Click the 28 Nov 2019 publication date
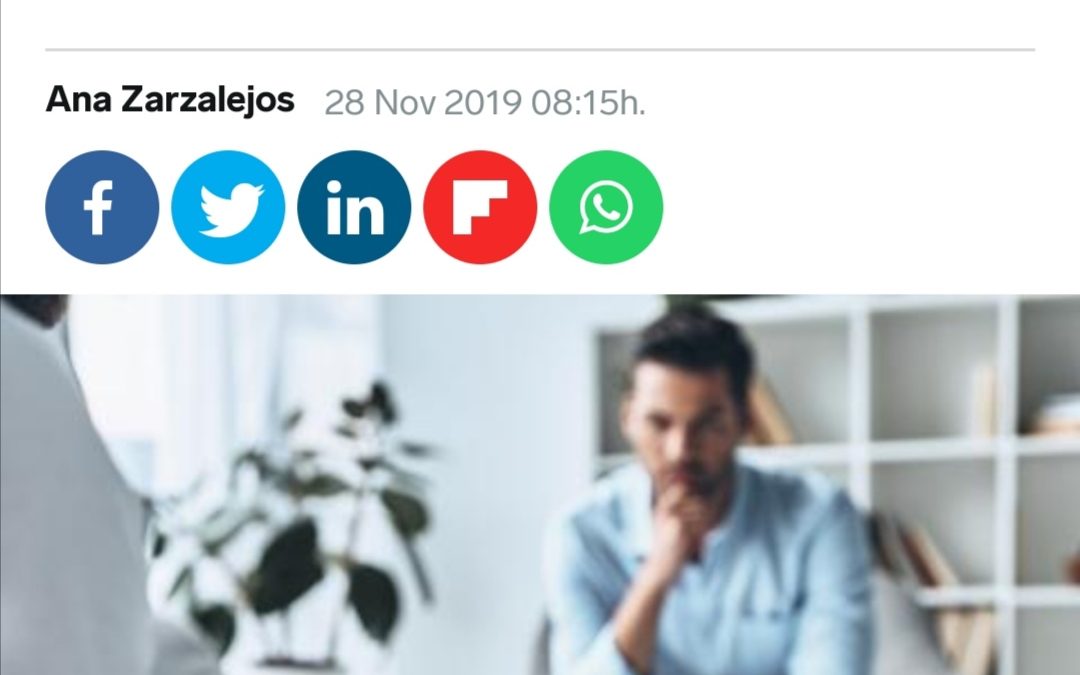 pos(423,103)
